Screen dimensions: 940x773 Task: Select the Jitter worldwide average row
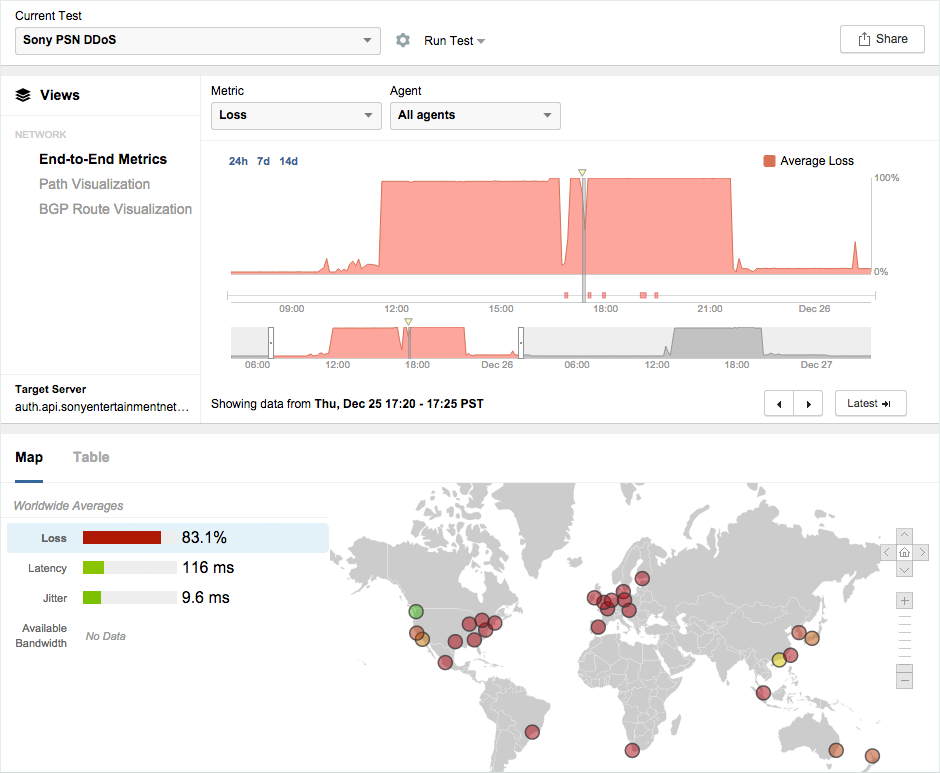(168, 598)
